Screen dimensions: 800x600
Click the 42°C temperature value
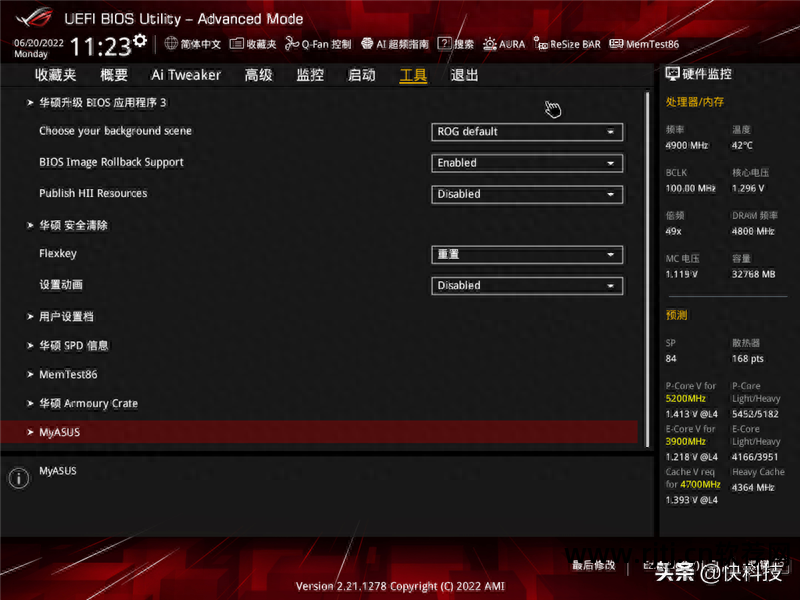(742, 145)
